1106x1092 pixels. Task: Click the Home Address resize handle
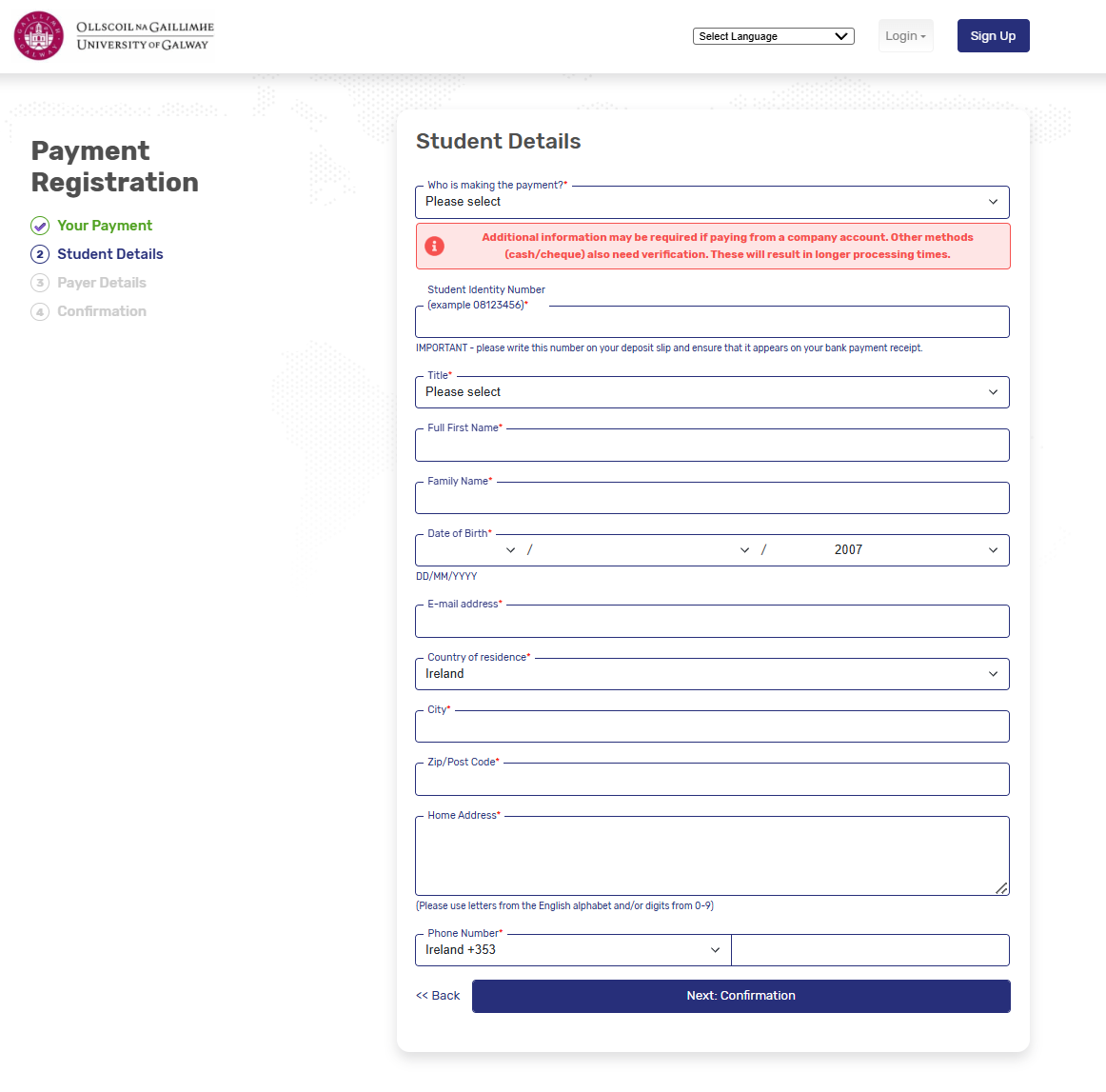(x=1001, y=888)
